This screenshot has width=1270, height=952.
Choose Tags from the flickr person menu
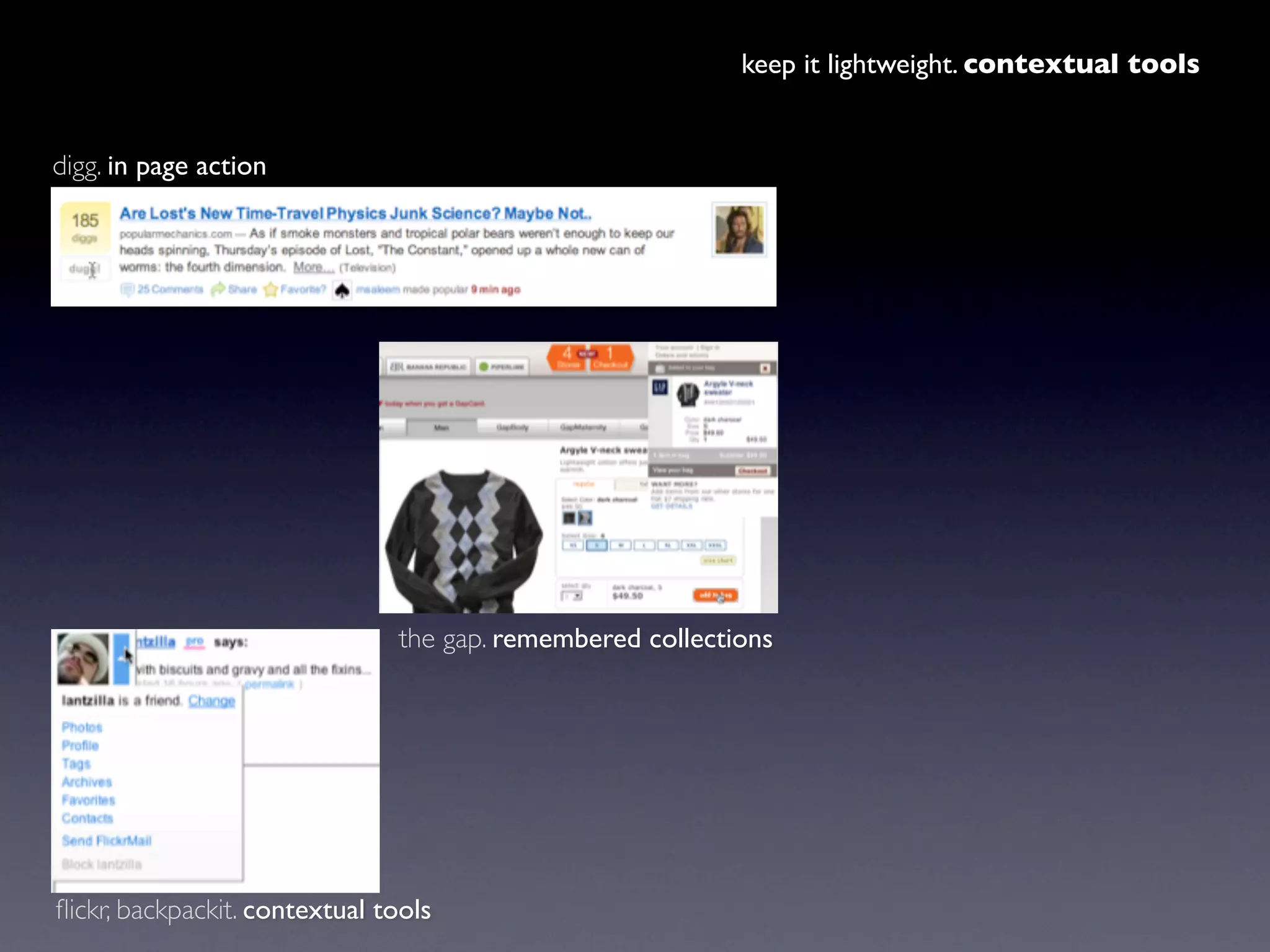tap(76, 764)
